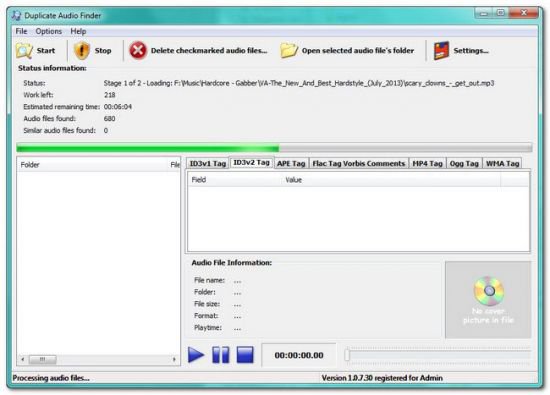This screenshot has width=550, height=395.
Task: Click the red delete X icon
Action: point(138,51)
